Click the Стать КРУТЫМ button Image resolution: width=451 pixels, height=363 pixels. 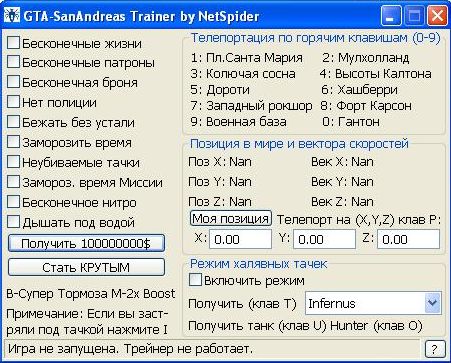86,267
